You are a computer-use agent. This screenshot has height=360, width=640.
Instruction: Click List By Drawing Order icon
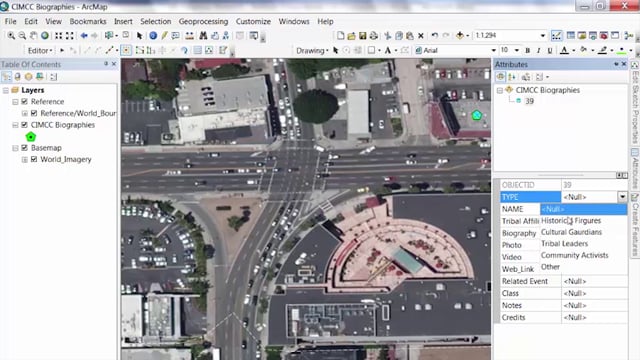[7, 77]
